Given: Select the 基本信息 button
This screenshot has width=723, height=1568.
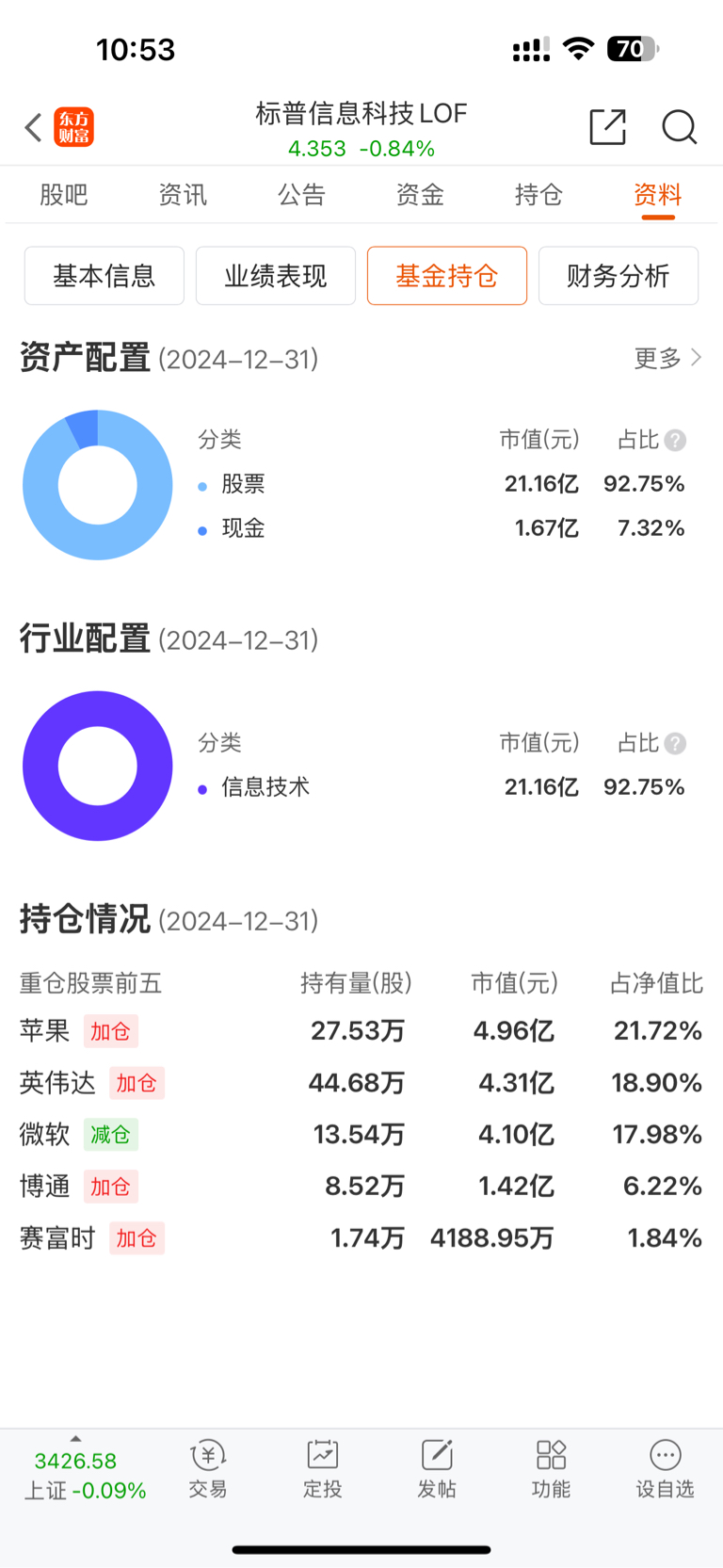Looking at the screenshot, I should [104, 276].
